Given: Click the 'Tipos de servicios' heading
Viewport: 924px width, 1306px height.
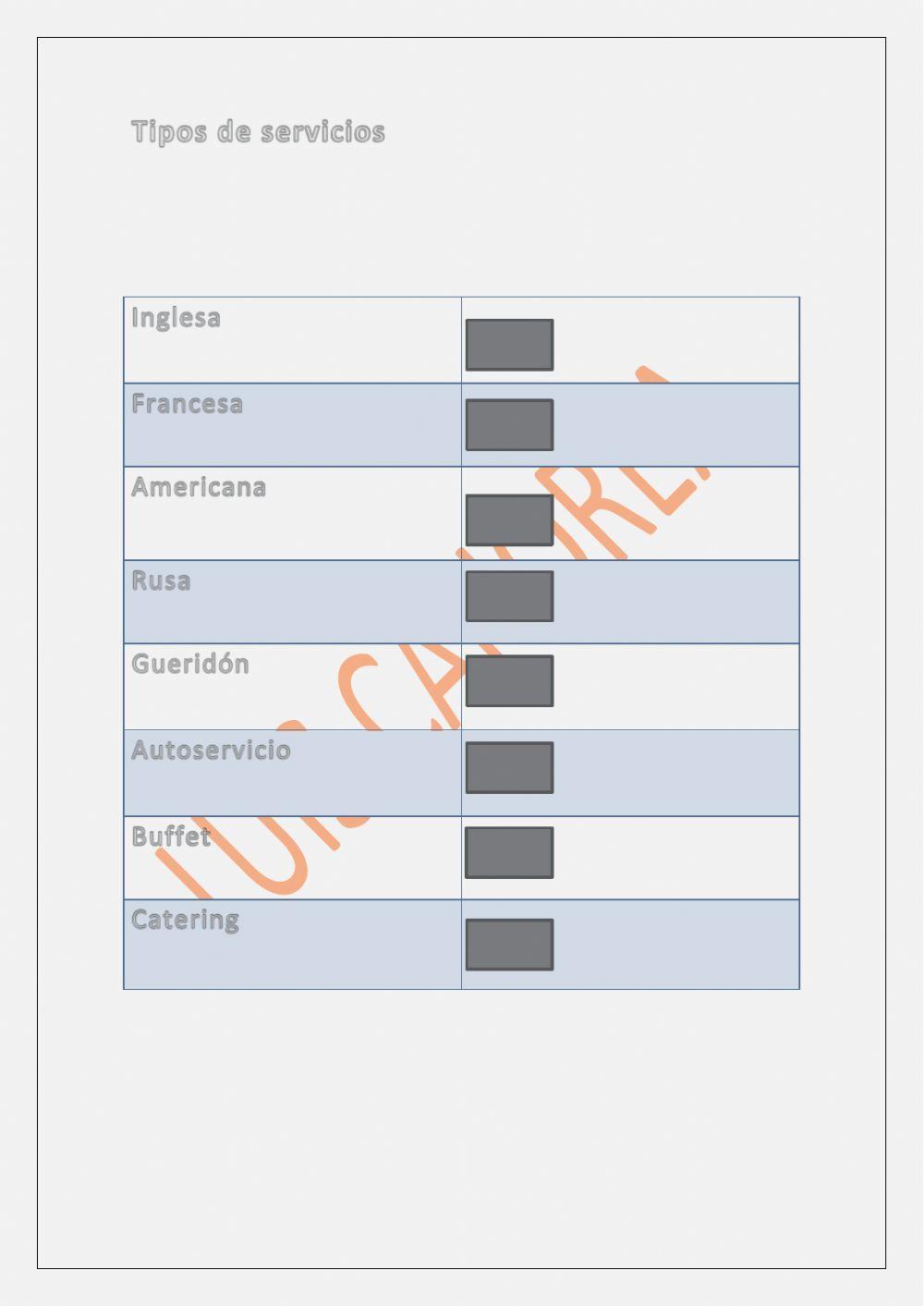Looking at the screenshot, I should (x=258, y=132).
